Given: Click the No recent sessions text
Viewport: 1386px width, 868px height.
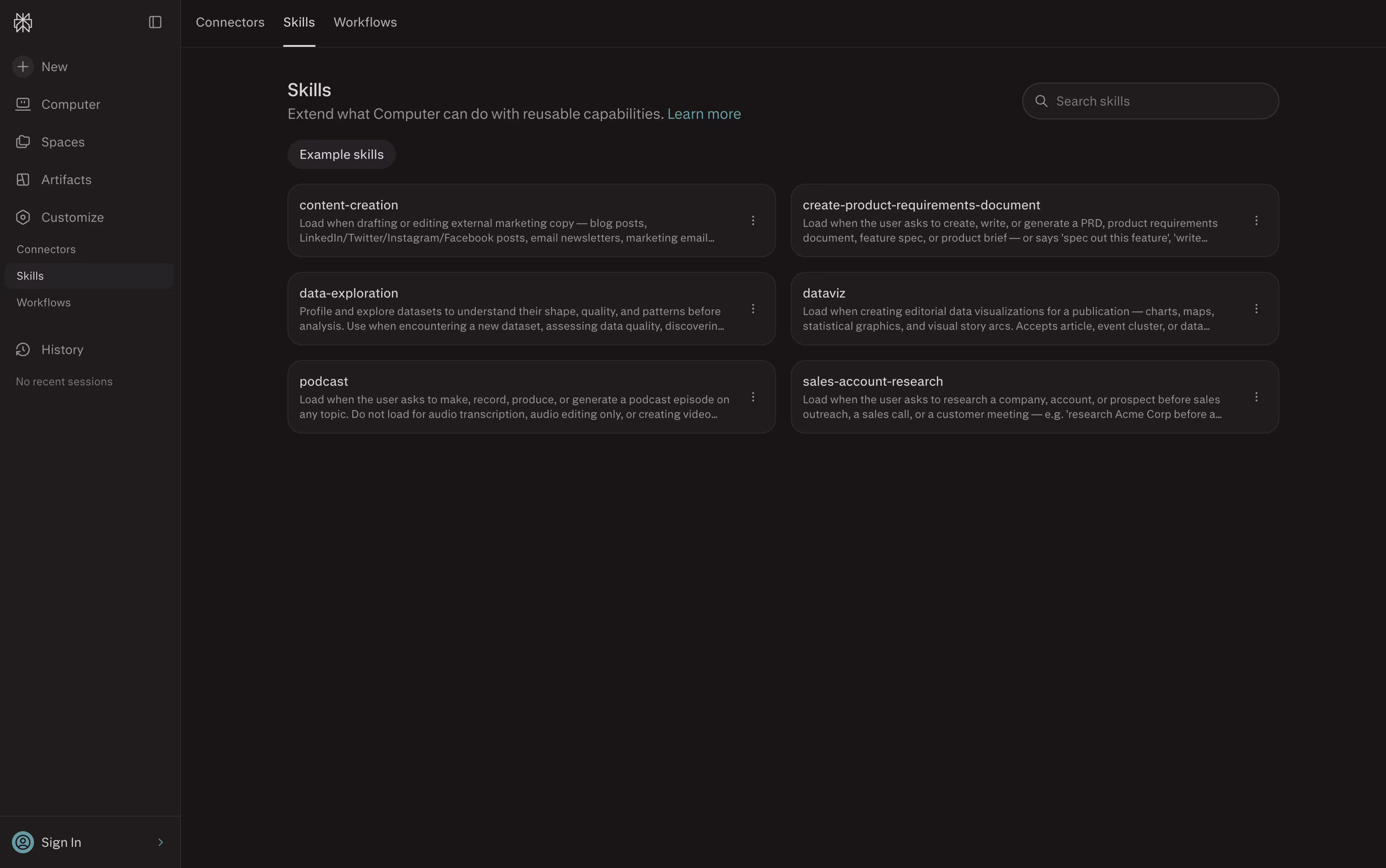Looking at the screenshot, I should pos(64,382).
